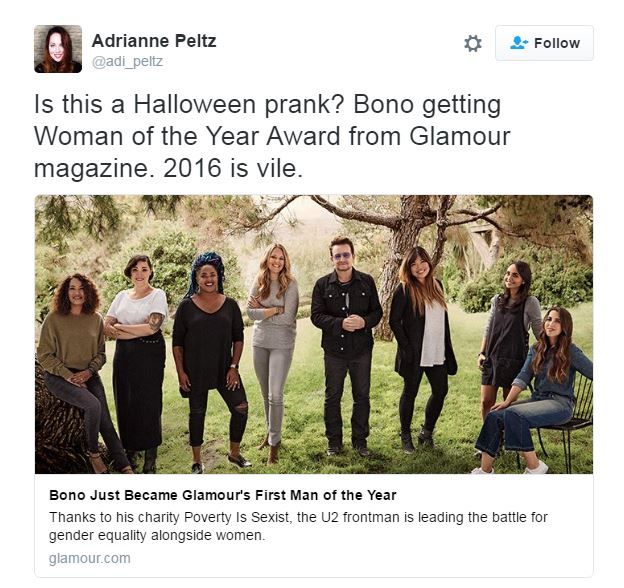624x588 pixels.
Task: Click the woman sitting on the log
Action: 78,372
